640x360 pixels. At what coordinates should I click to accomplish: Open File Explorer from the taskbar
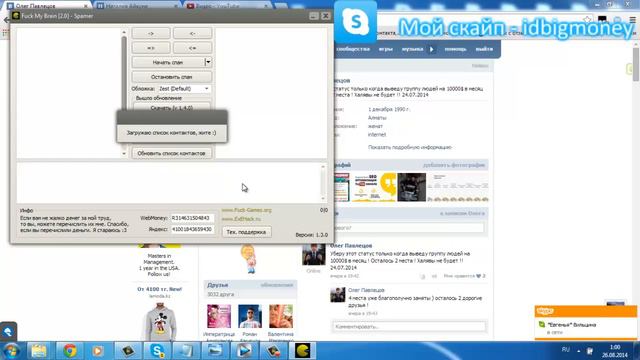point(39,351)
